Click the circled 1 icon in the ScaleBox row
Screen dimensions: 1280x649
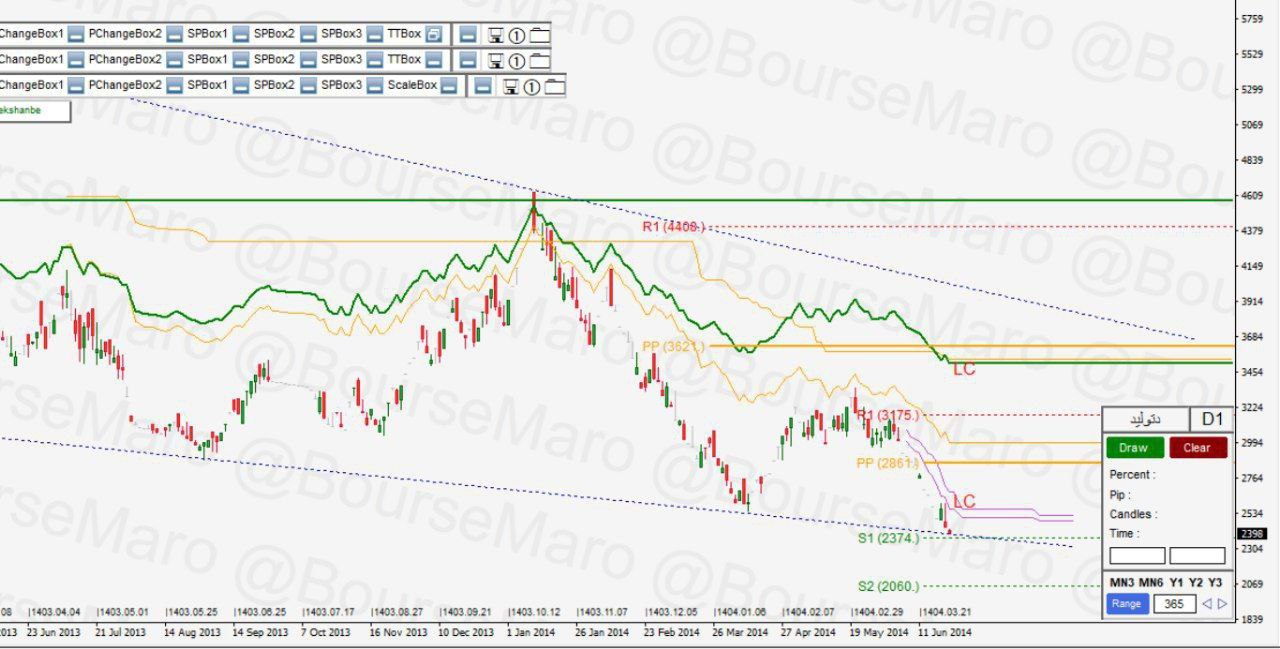tap(532, 87)
